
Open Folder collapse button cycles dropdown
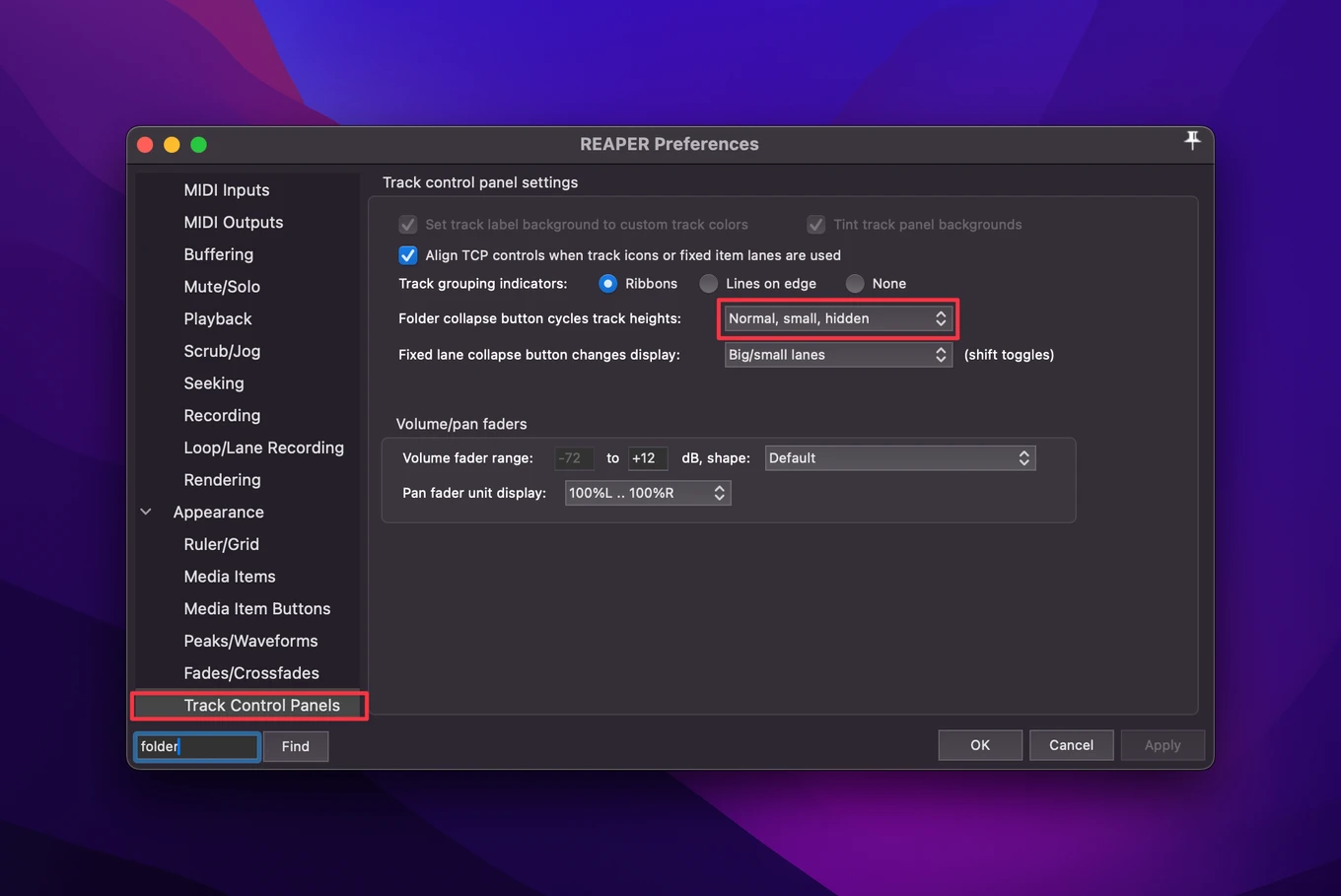point(838,318)
